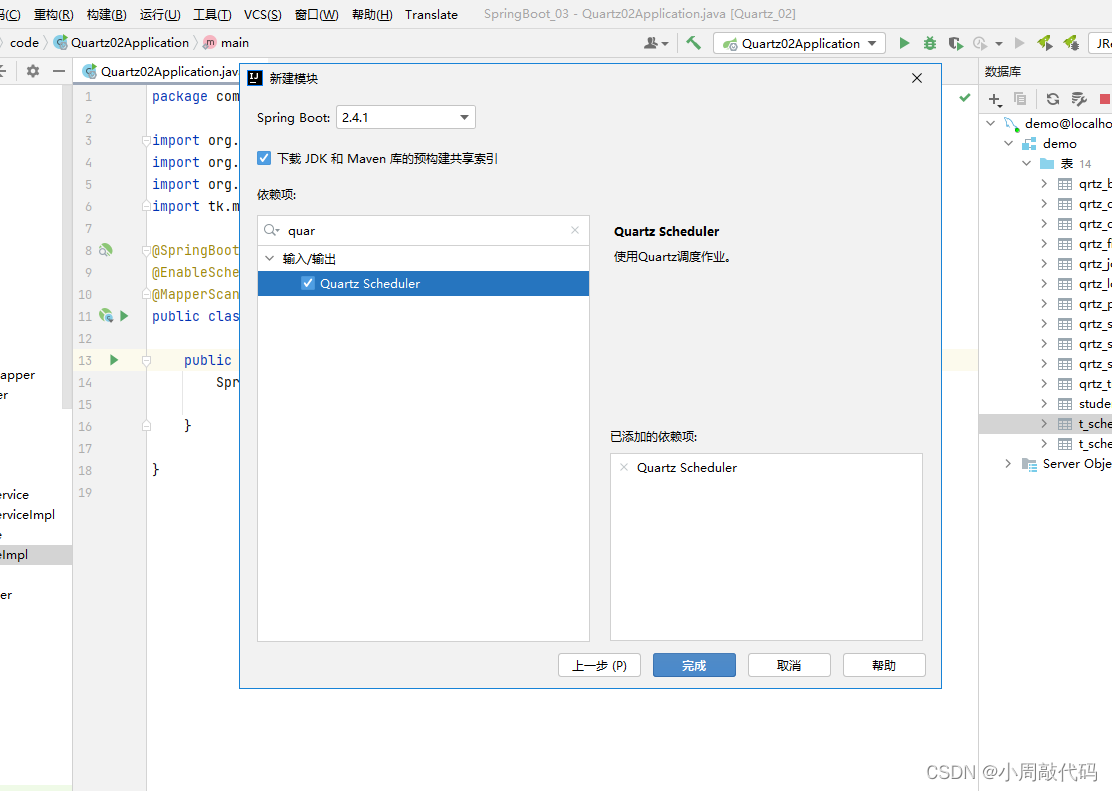This screenshot has width=1112, height=791.
Task: Click the red stop square in the database panel
Action: pos(1106,99)
